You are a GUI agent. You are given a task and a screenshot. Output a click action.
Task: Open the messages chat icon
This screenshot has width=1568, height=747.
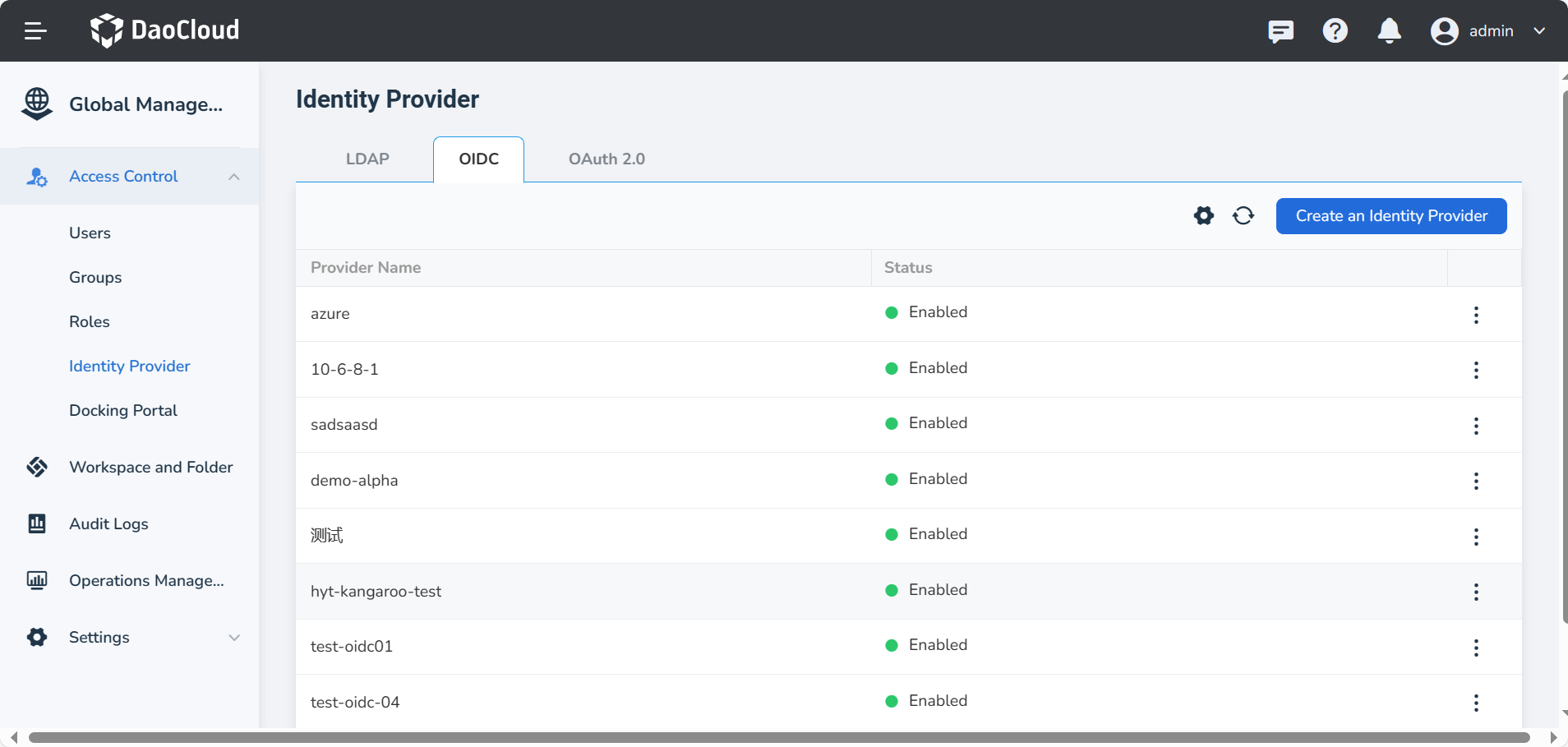(1280, 31)
